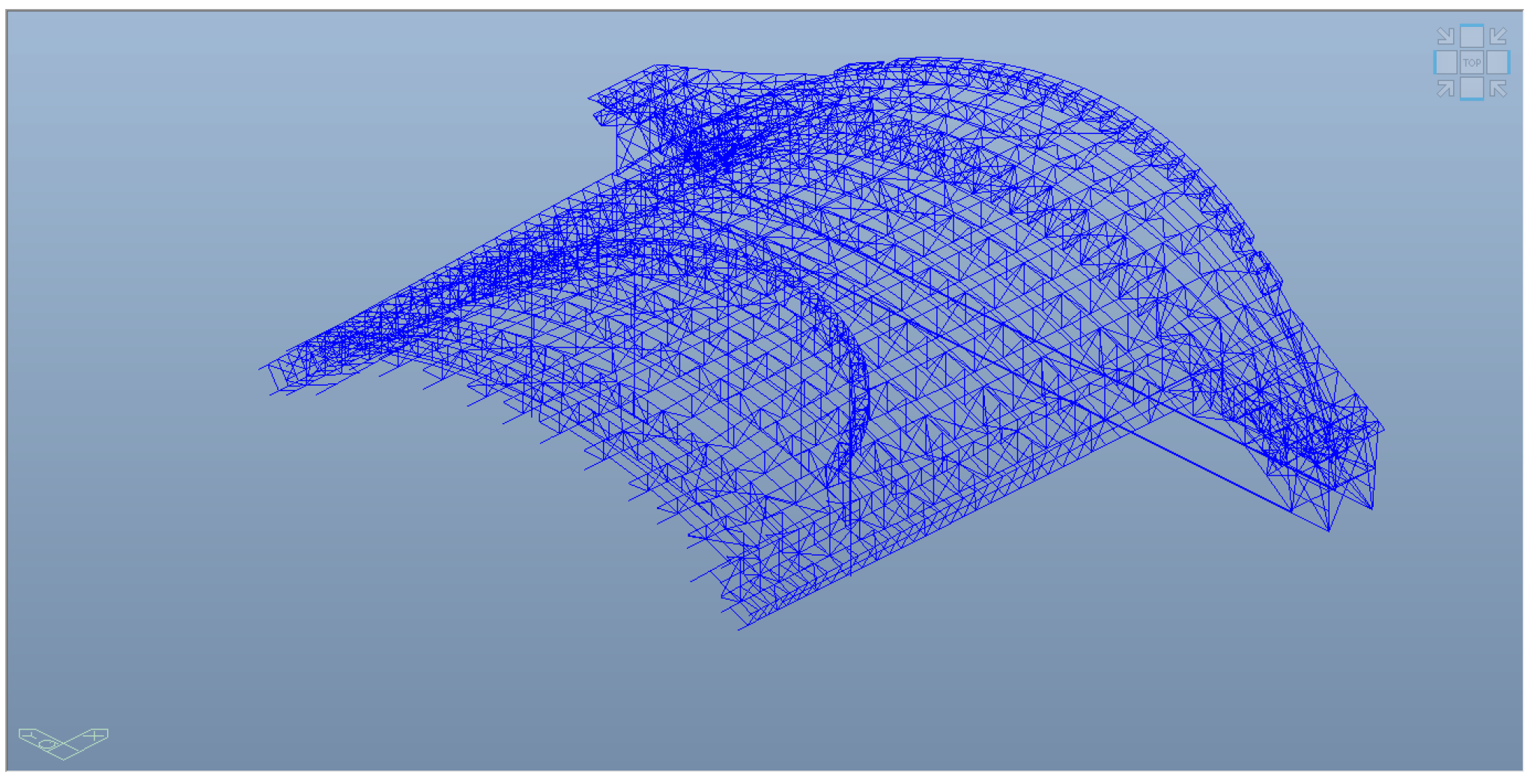Pick the far-right corner of the wireframe
This screenshot has width=1531, height=784.
point(1382,429)
